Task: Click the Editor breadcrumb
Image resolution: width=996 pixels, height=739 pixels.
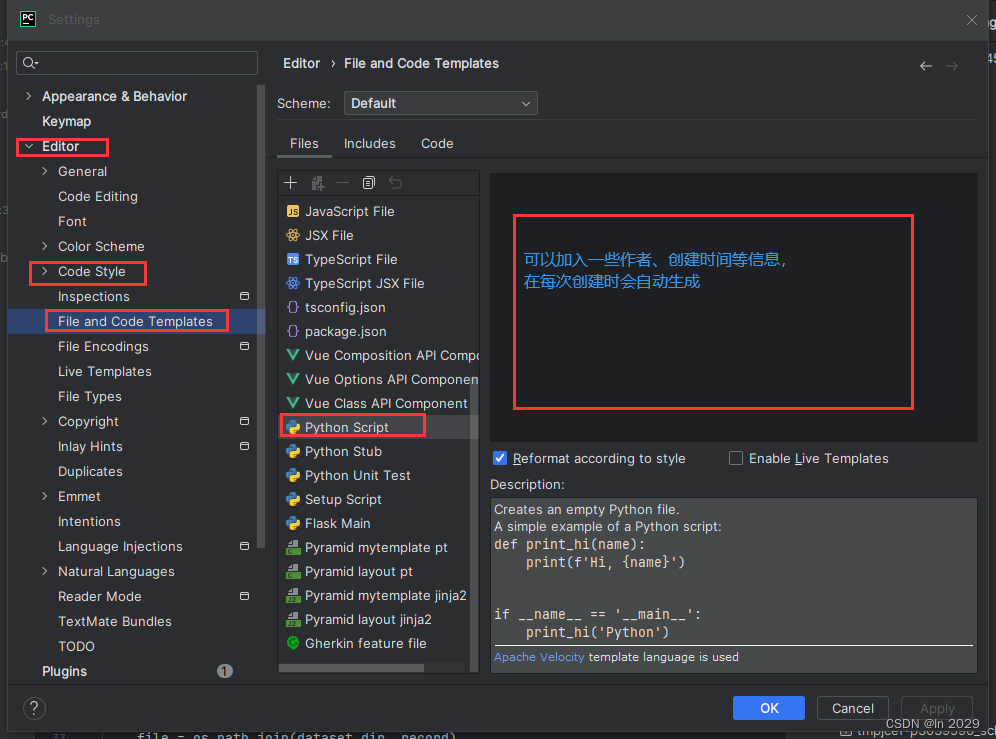Action: (x=302, y=64)
